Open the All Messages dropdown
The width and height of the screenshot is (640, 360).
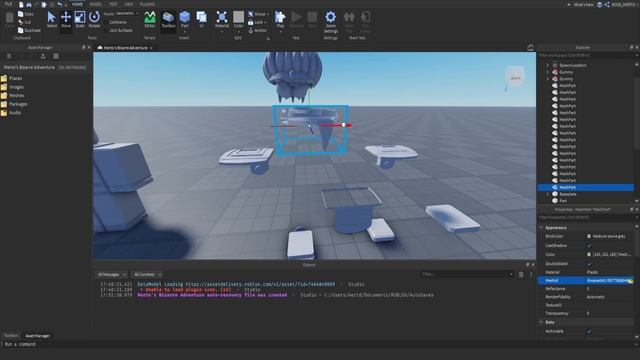[111, 274]
